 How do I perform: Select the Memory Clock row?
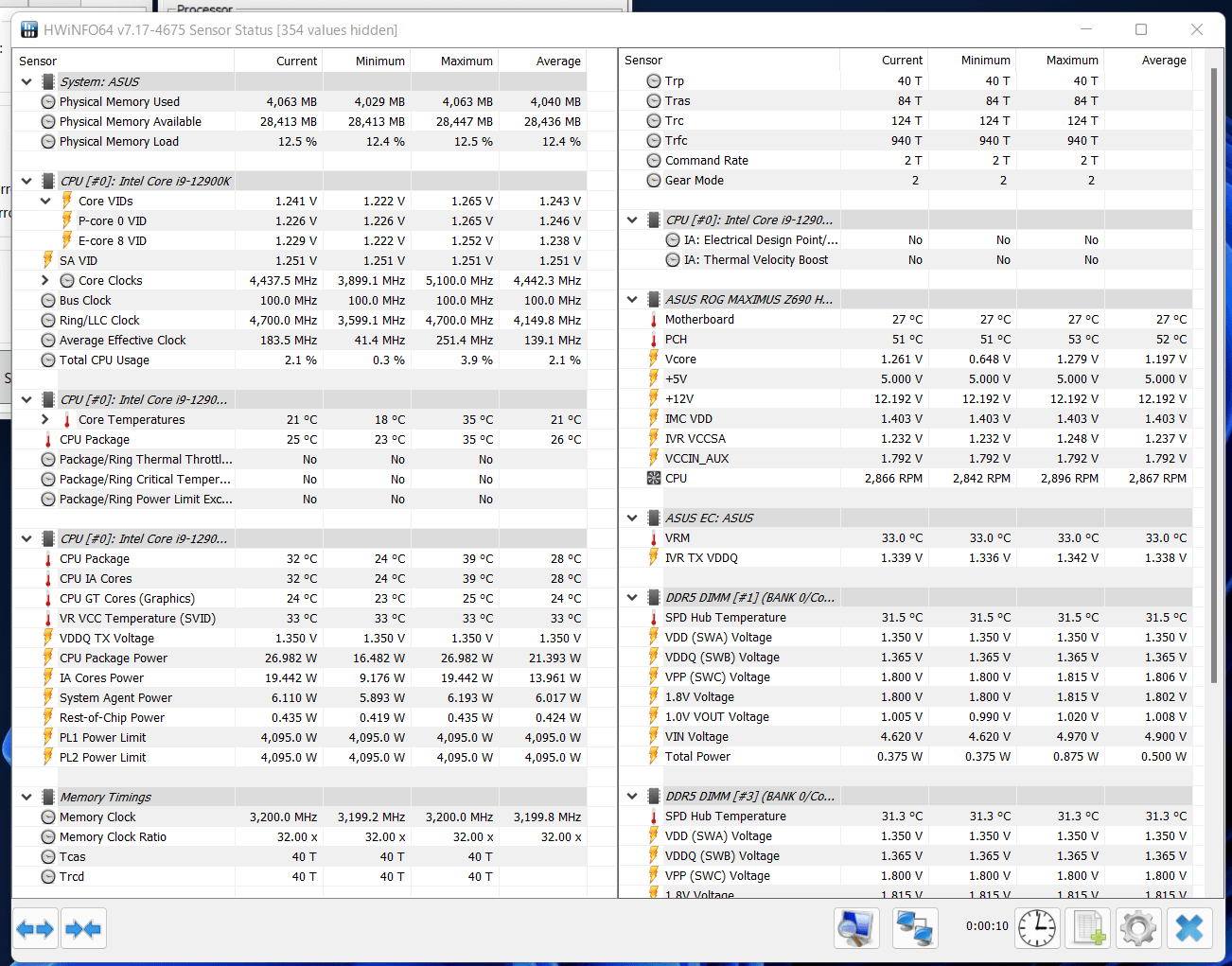point(300,817)
